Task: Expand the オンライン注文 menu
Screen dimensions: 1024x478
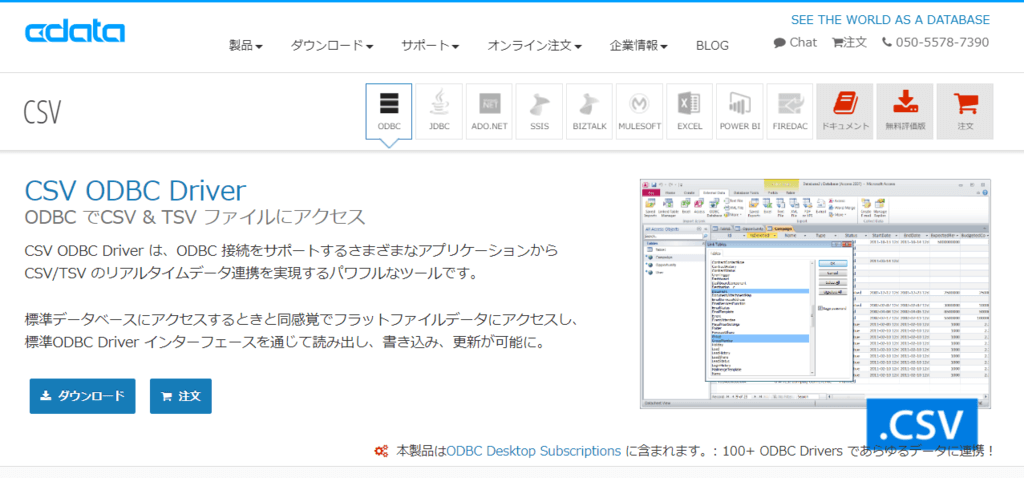Action: [x=535, y=46]
